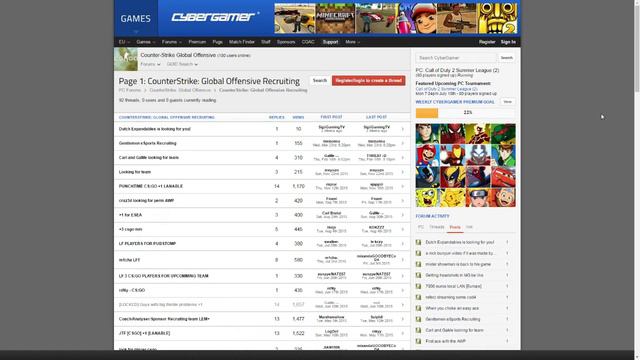Click last-post arrow on 'Dutch Expendables' thread row
Viewport: 640px width, 360px height.
pos(403,129)
